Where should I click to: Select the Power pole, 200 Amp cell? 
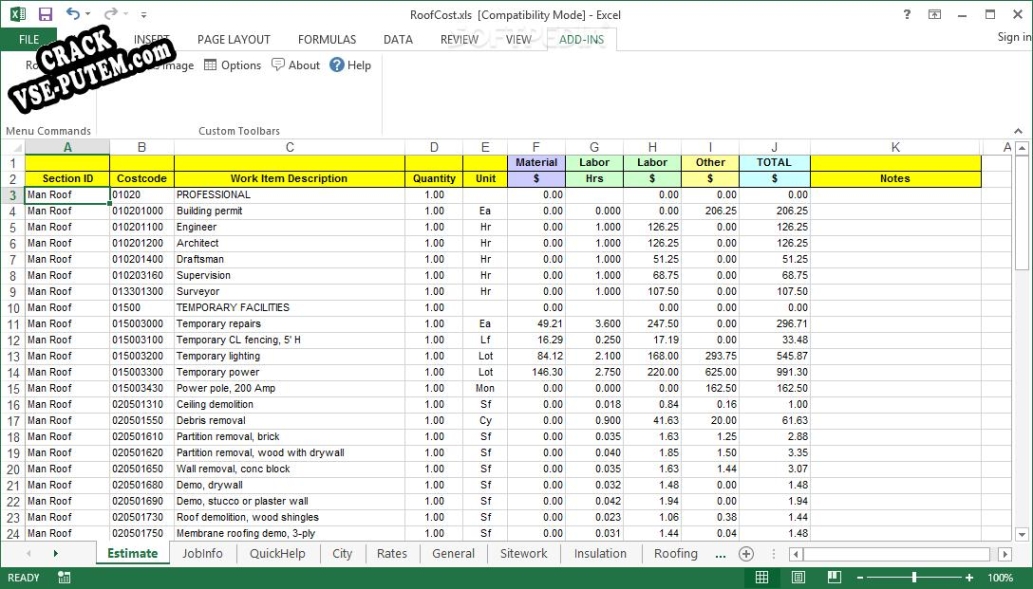[x=289, y=388]
